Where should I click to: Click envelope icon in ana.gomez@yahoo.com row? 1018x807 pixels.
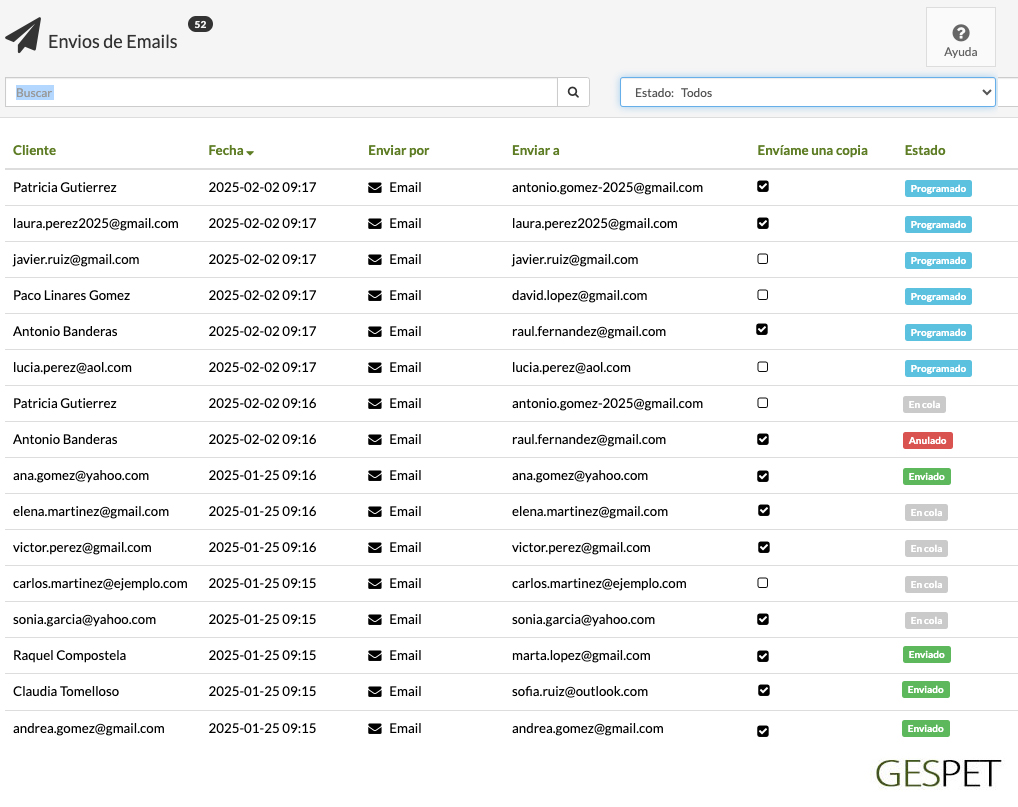point(375,476)
